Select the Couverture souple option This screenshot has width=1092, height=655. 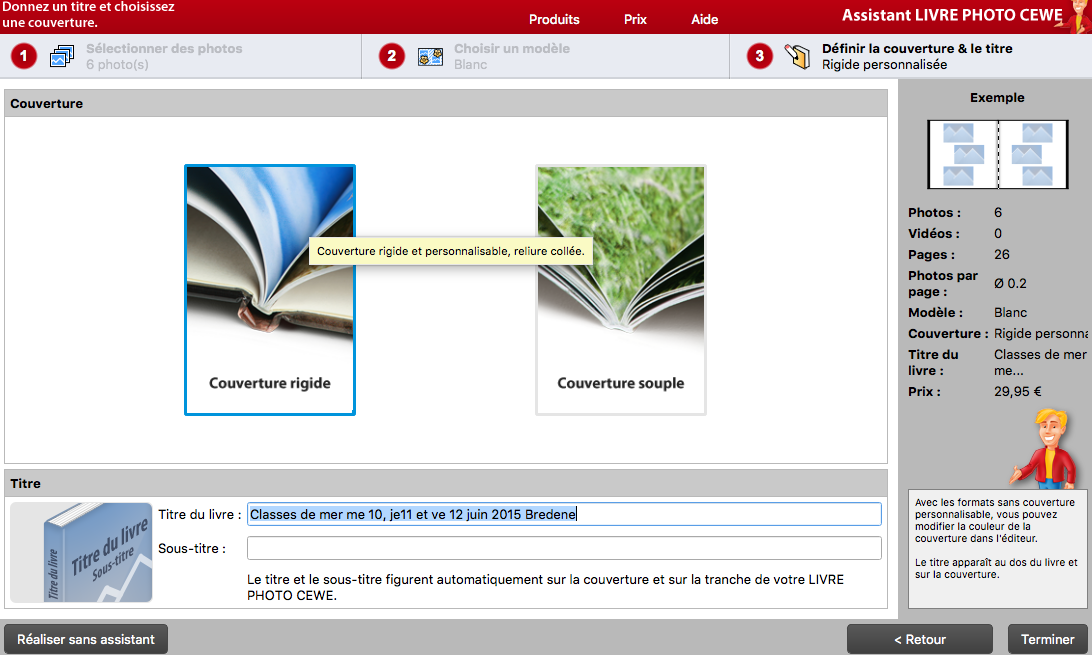coord(621,290)
